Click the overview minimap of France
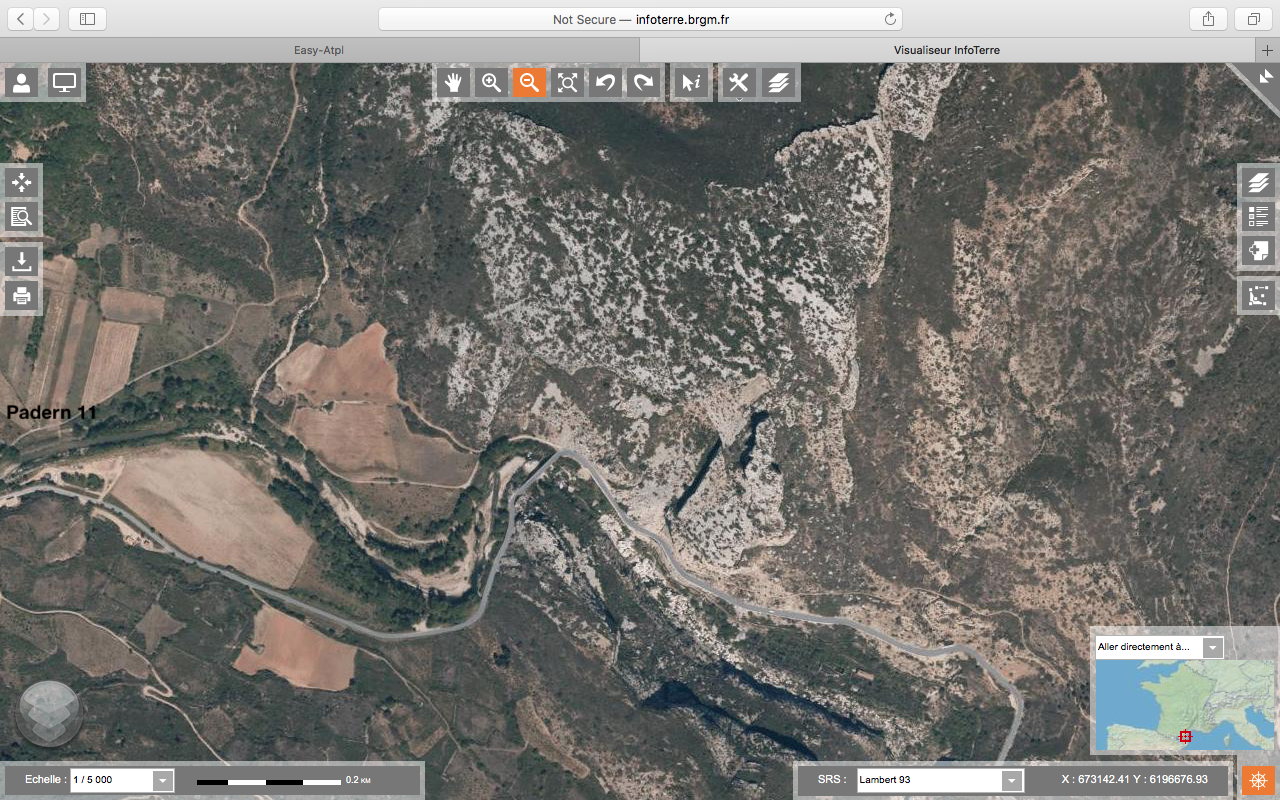 tap(1180, 705)
